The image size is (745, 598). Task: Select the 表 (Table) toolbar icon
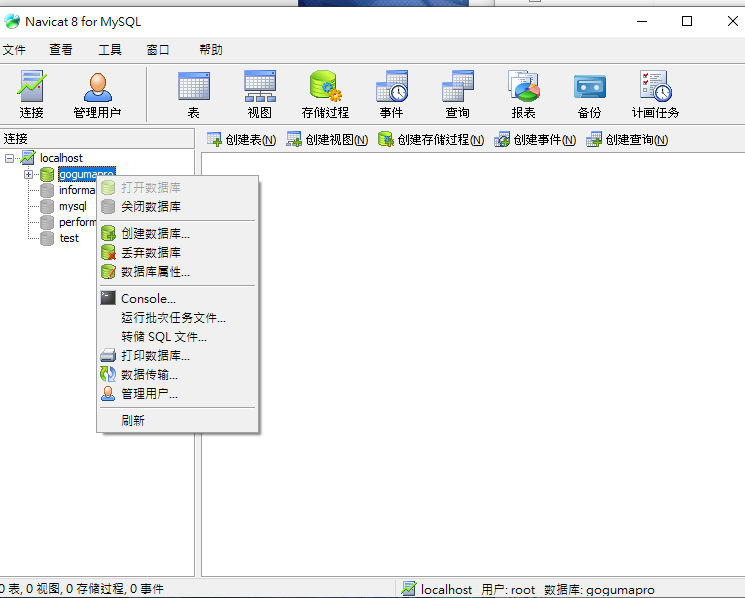[x=193, y=94]
